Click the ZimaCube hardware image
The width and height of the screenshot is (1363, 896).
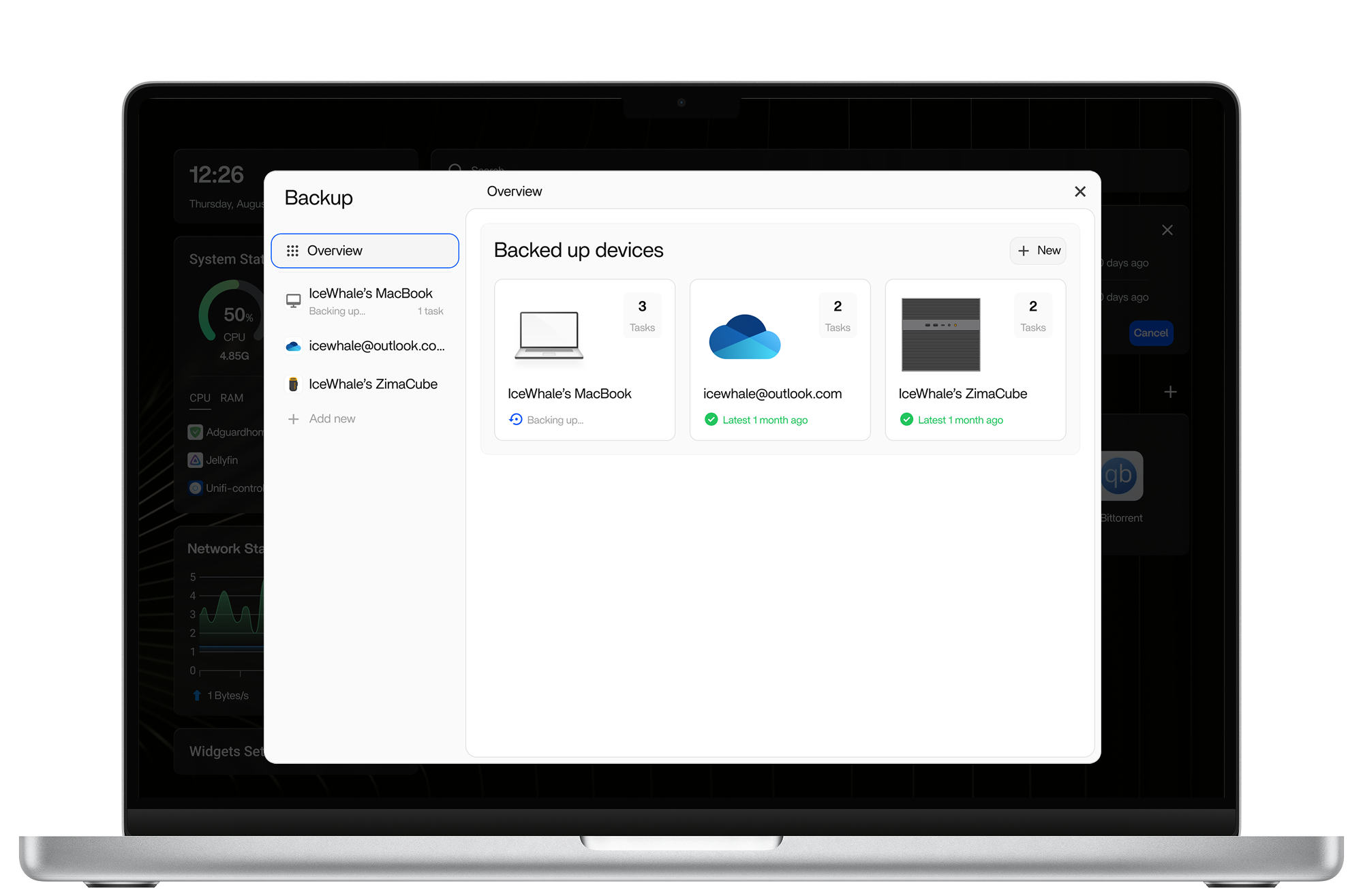[x=940, y=335]
